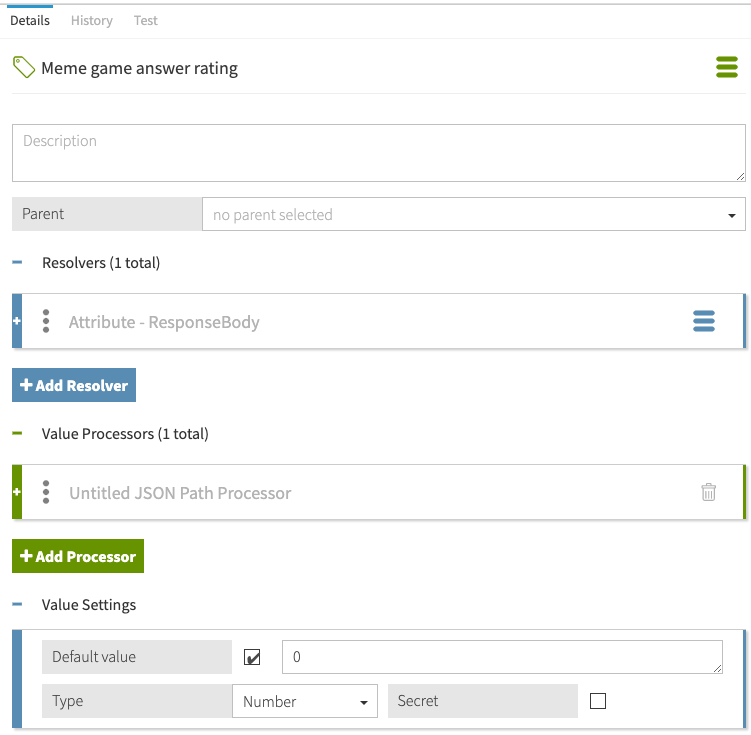The width and height of the screenshot is (751, 735).
Task: Delete the Untitled JSON Path Processor with the trash icon
Action: click(x=708, y=492)
